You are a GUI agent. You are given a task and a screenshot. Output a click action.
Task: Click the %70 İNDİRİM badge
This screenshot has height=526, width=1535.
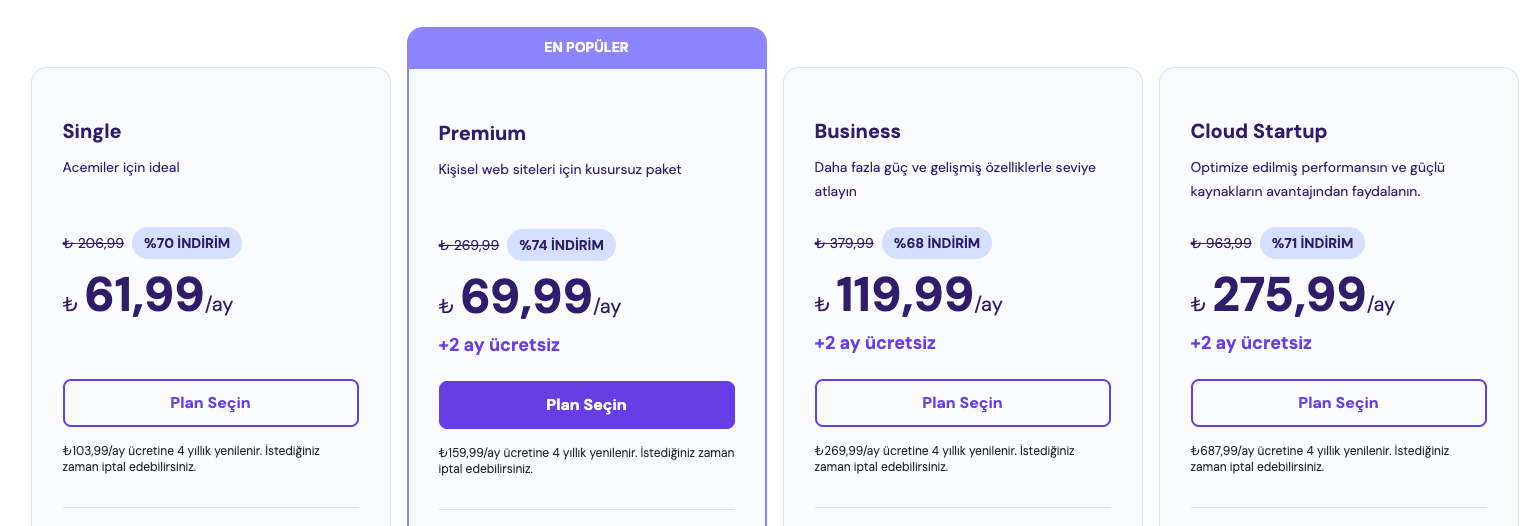coord(187,243)
